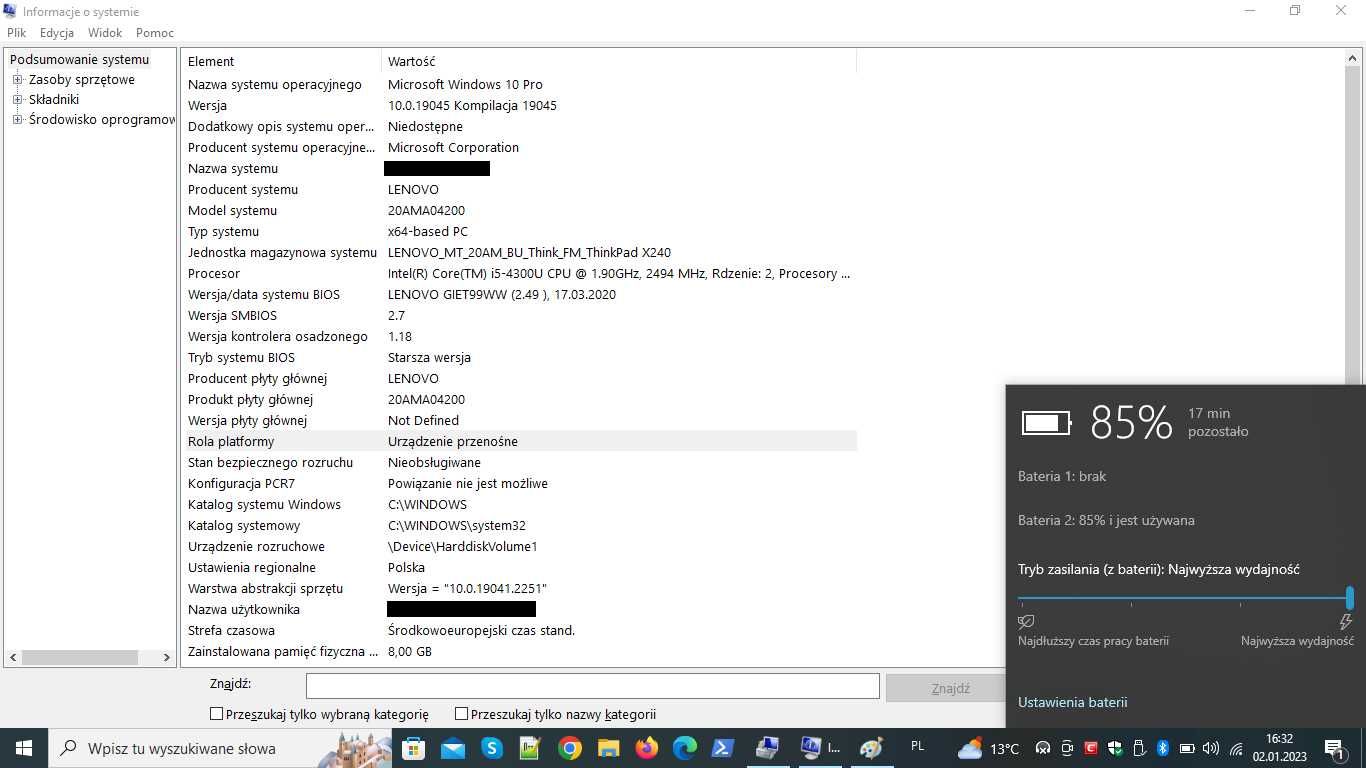Viewport: 1366px width, 768px height.
Task: Open the Mail app in taskbar
Action: (452, 748)
